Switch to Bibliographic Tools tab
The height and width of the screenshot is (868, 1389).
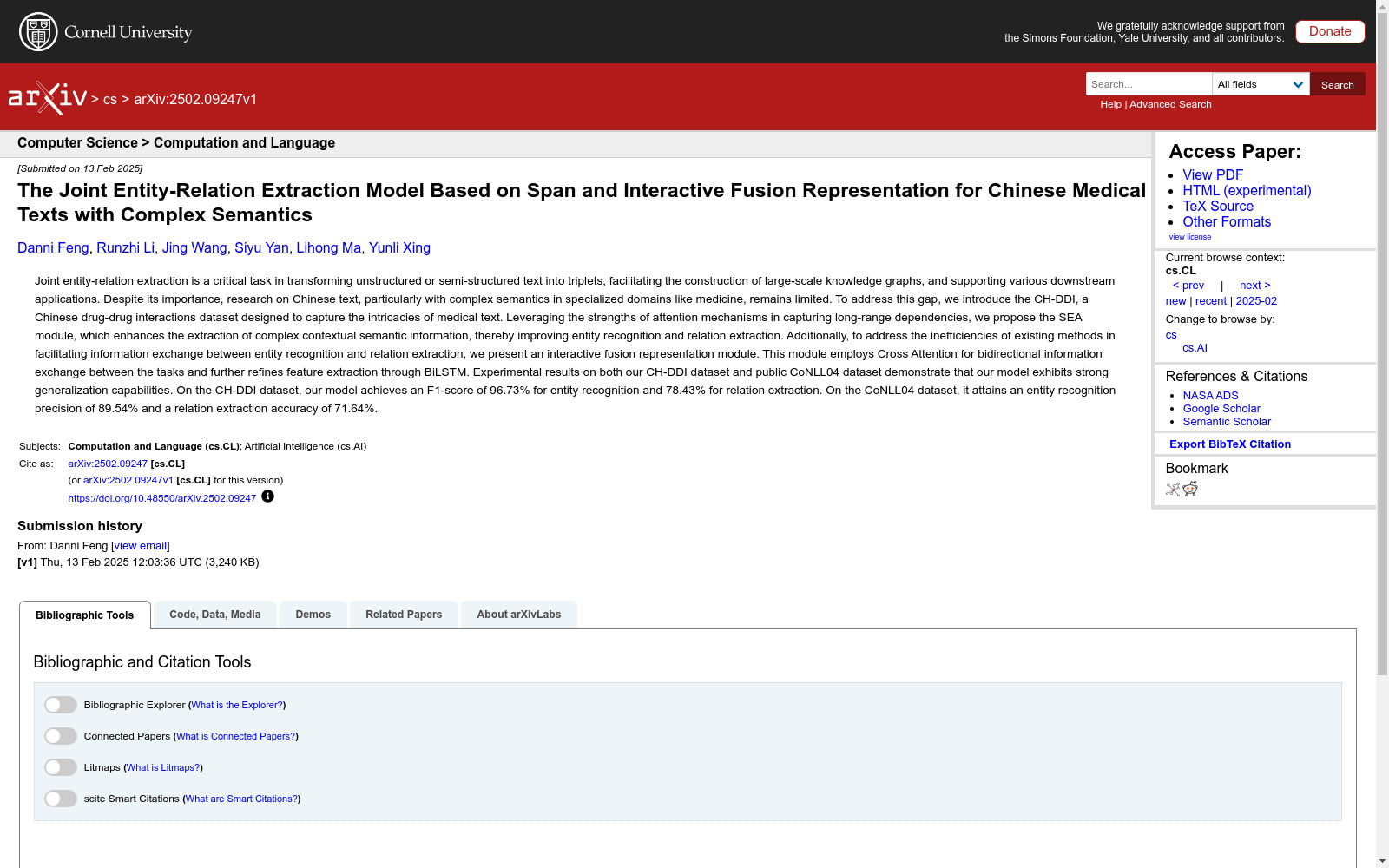click(x=85, y=615)
